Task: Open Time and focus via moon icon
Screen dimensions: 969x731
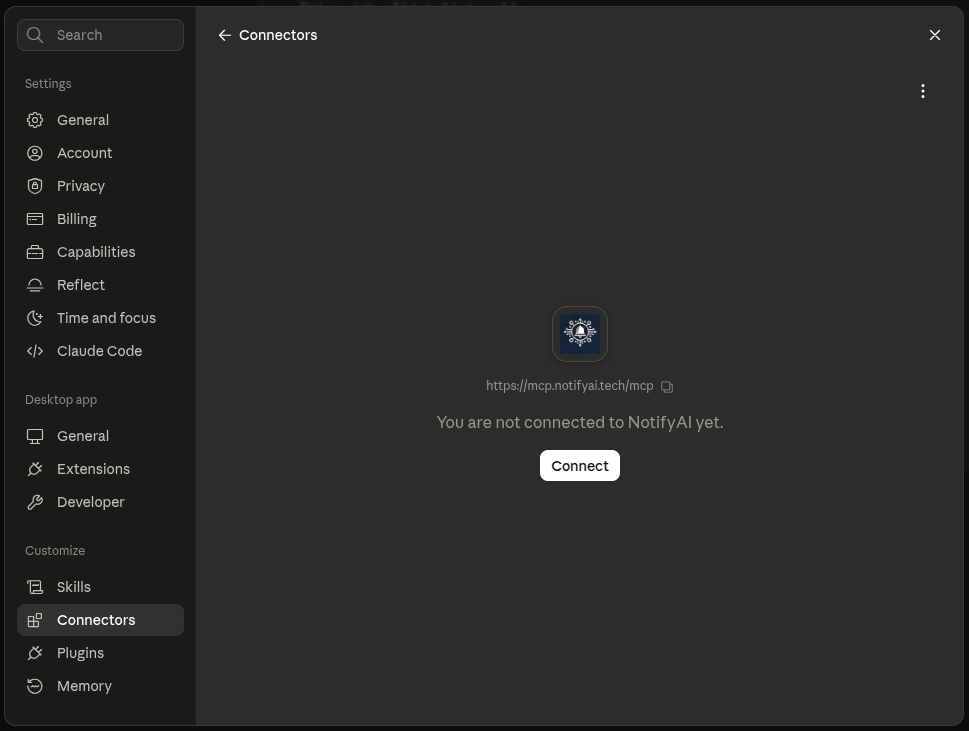Action: tap(35, 318)
